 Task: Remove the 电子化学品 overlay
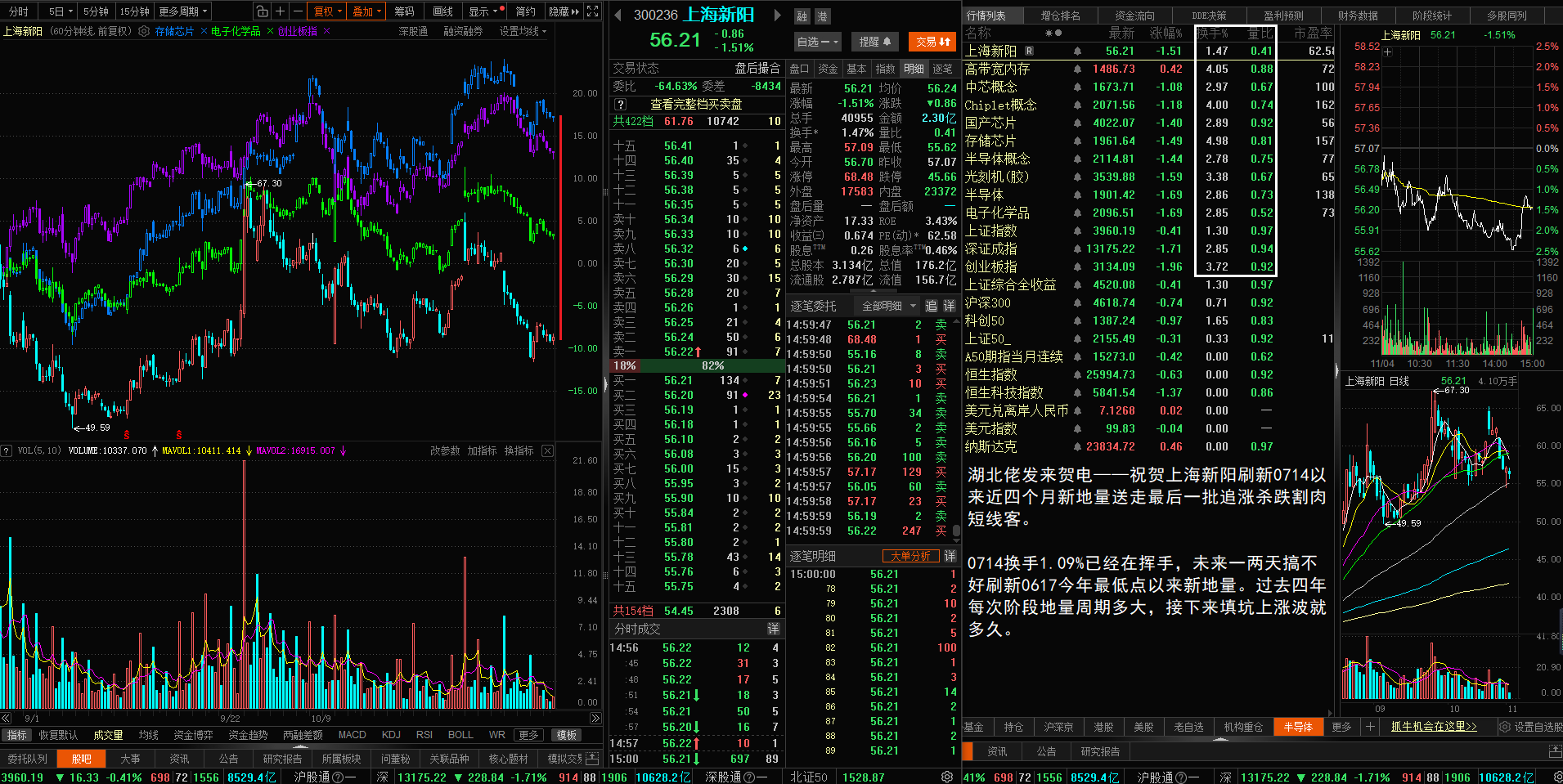point(270,31)
